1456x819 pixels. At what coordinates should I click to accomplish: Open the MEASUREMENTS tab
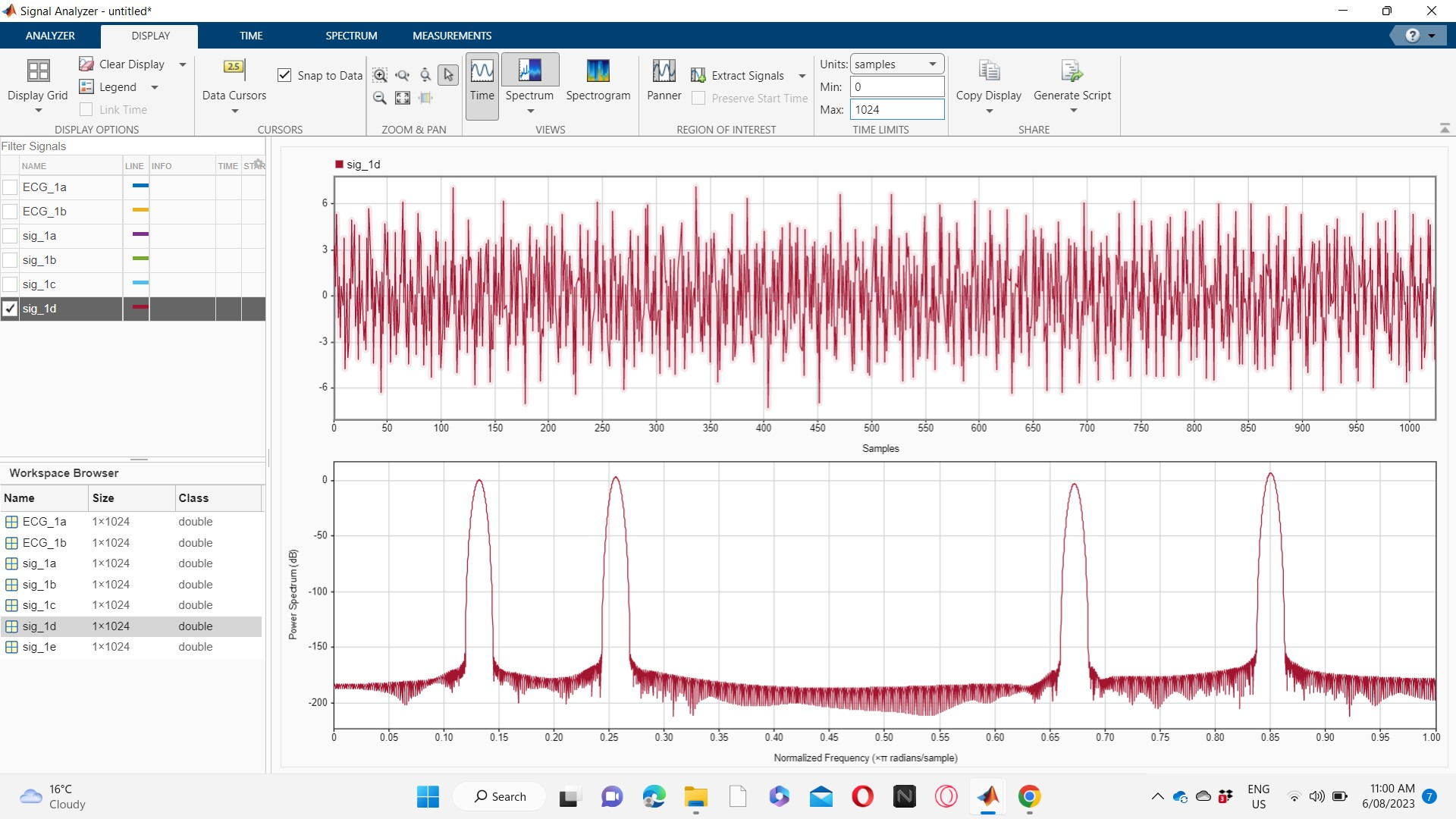(x=451, y=36)
